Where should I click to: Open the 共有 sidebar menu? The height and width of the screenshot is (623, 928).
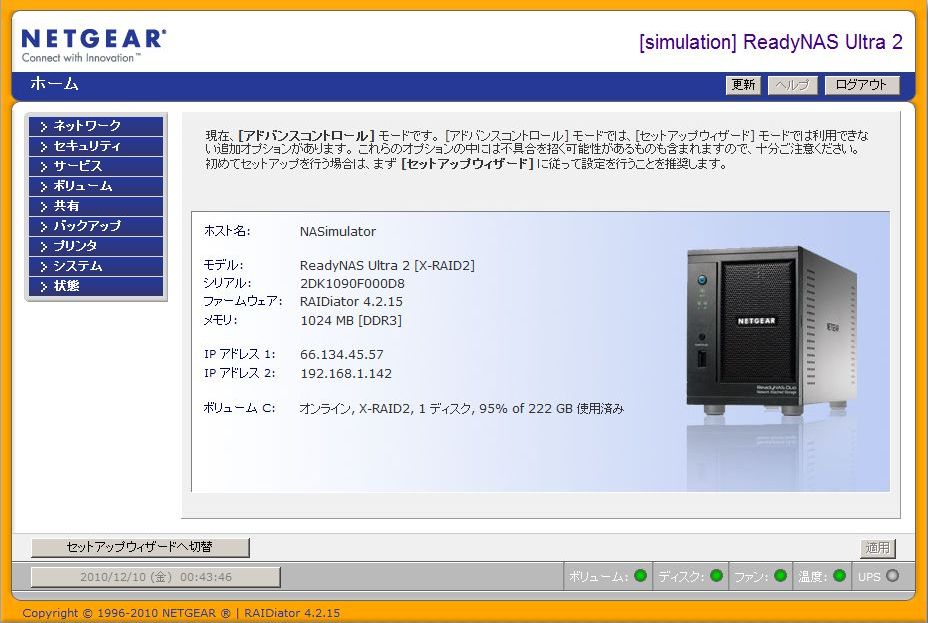click(96, 206)
